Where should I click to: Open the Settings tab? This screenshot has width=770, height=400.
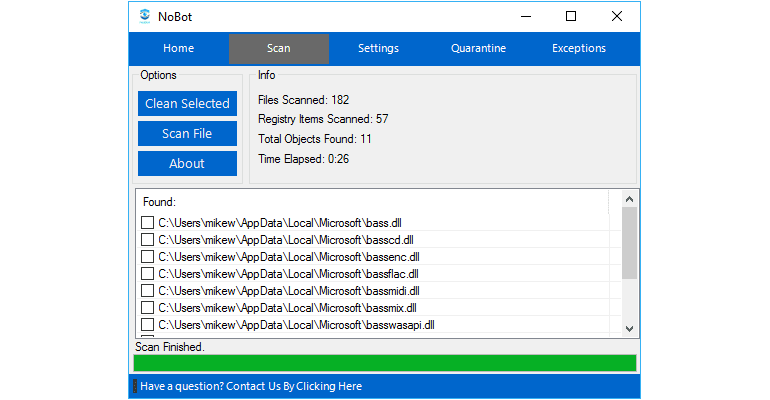click(x=378, y=48)
